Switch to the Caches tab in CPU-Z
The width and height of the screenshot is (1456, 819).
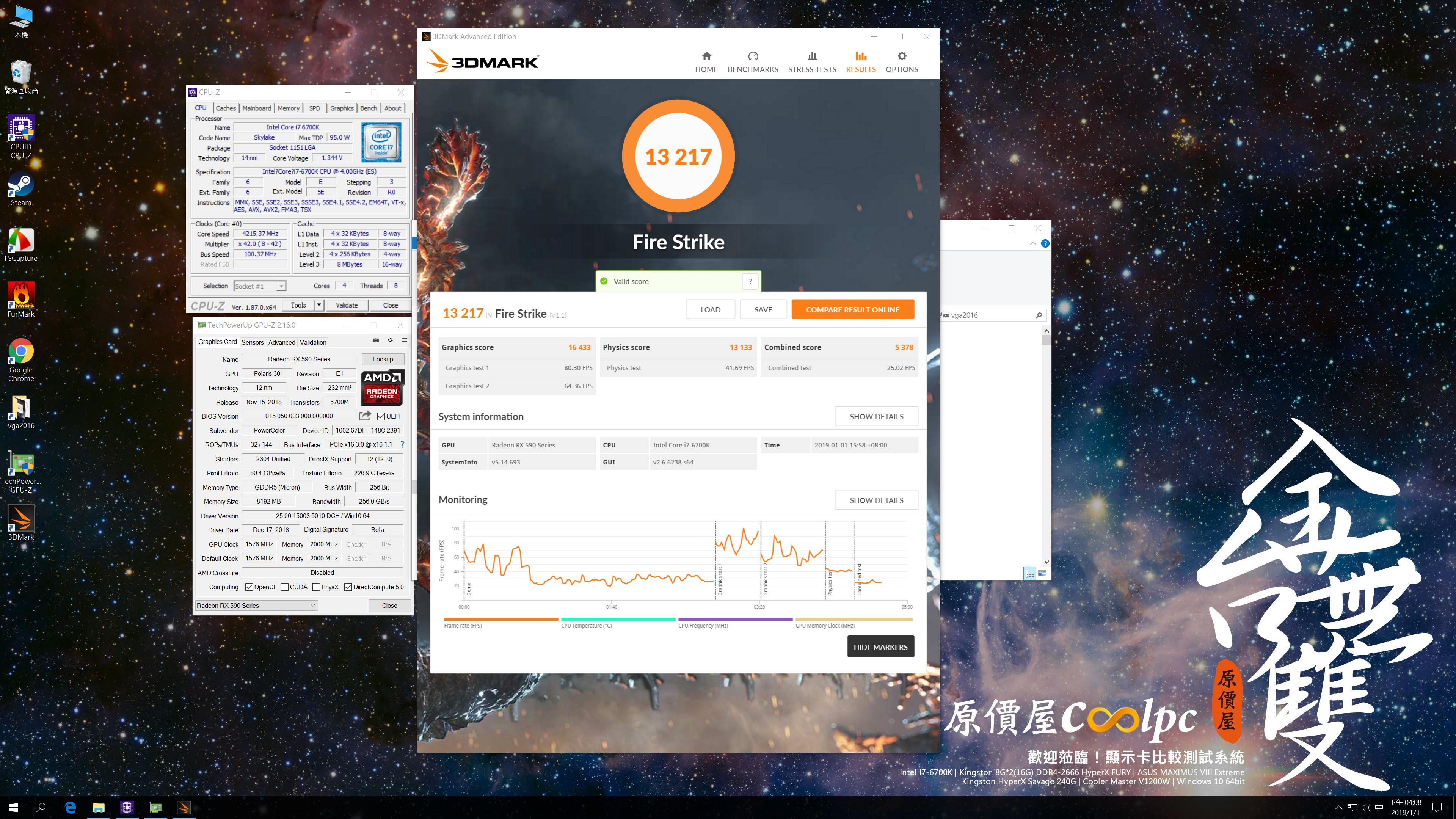coord(226,108)
